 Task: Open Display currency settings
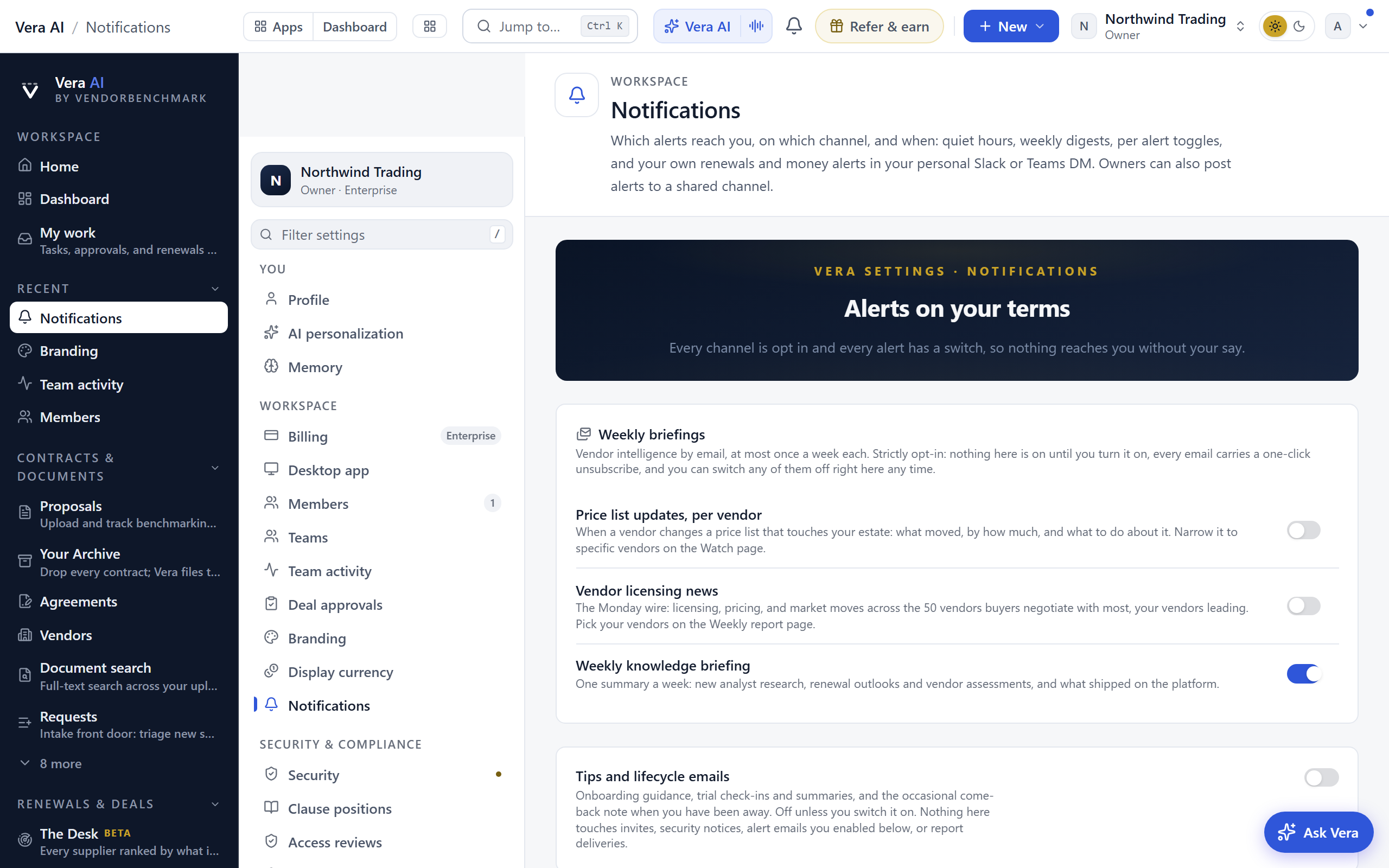pos(381,672)
